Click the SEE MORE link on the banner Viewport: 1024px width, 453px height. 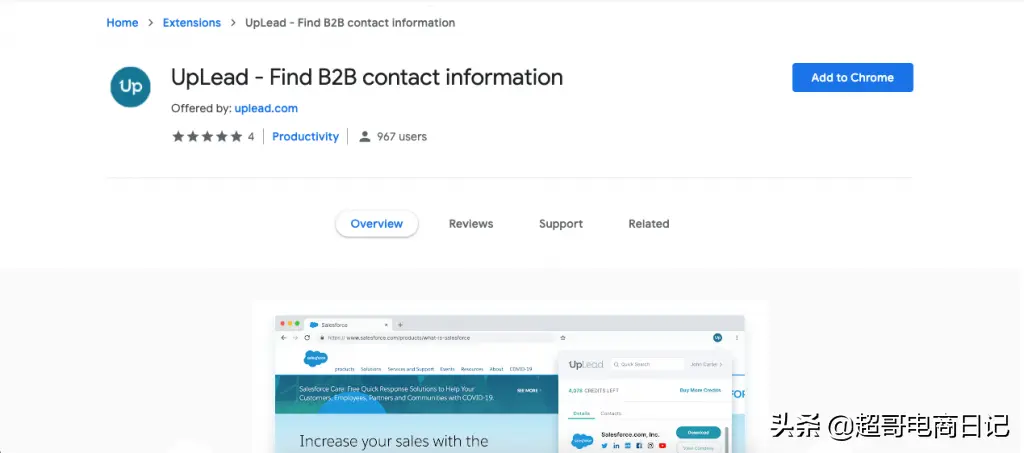tap(529, 390)
